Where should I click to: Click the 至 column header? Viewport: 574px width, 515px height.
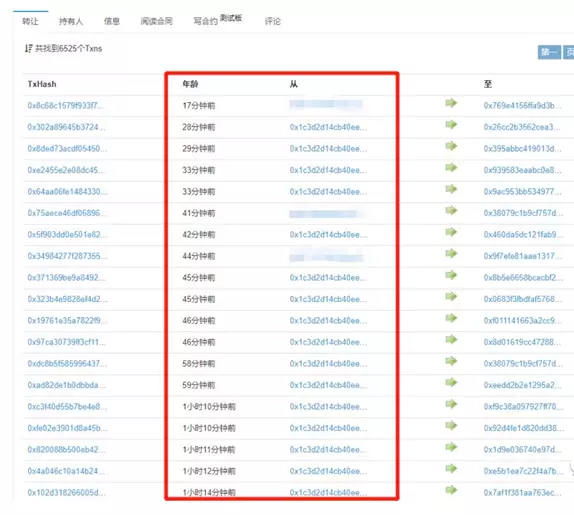[x=488, y=84]
